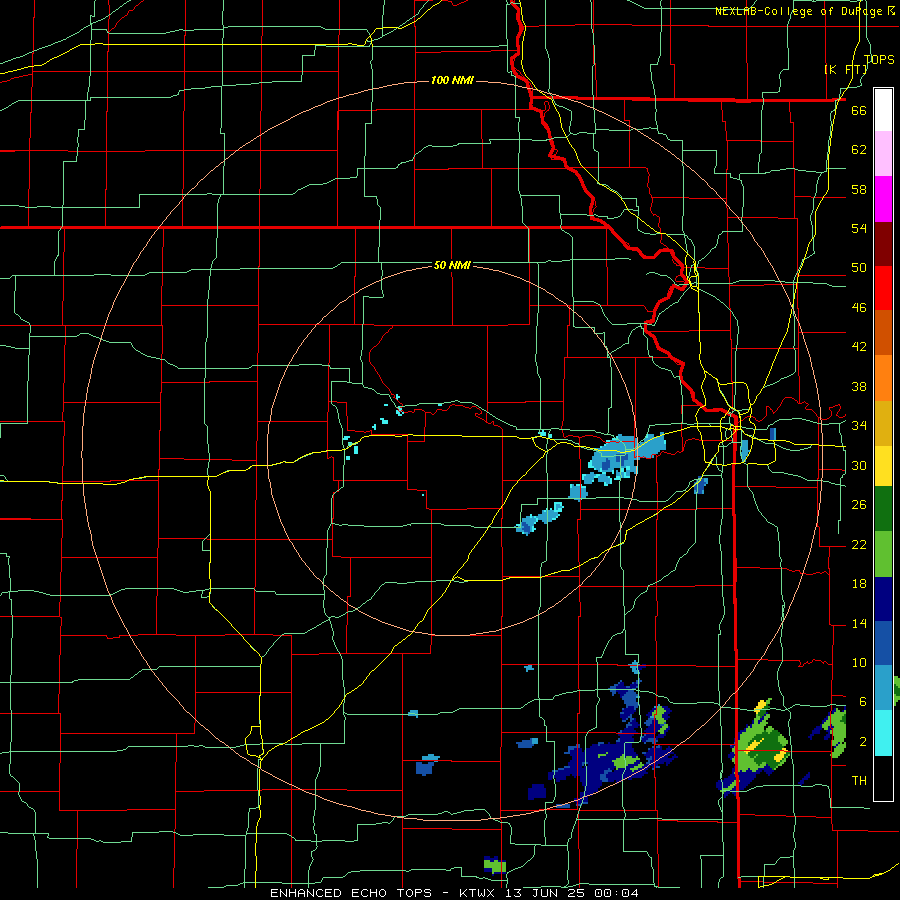Image resolution: width=900 pixels, height=900 pixels.
Task: Click the legend value 66
Action: 859,110
